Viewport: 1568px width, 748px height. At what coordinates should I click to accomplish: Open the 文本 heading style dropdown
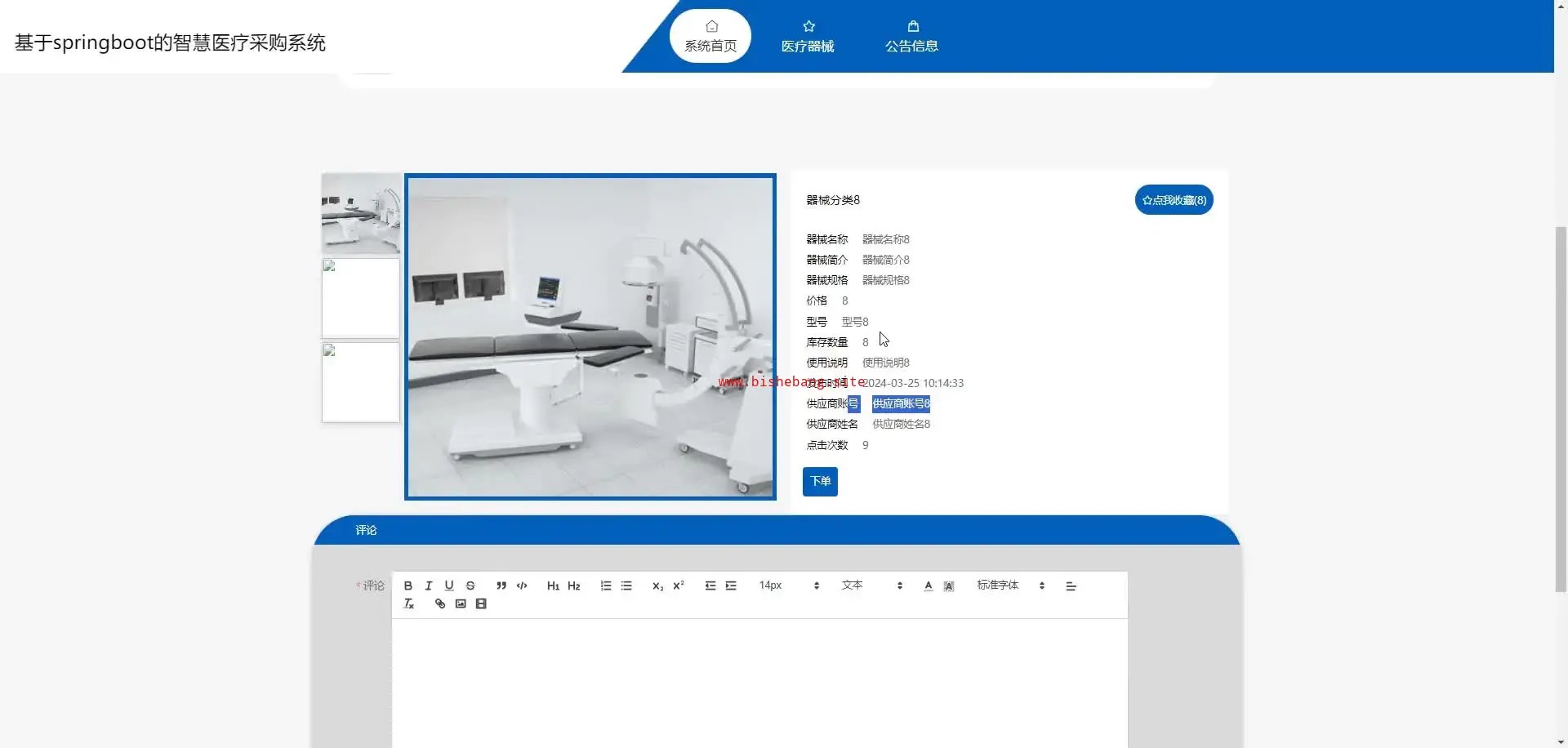tap(871, 585)
